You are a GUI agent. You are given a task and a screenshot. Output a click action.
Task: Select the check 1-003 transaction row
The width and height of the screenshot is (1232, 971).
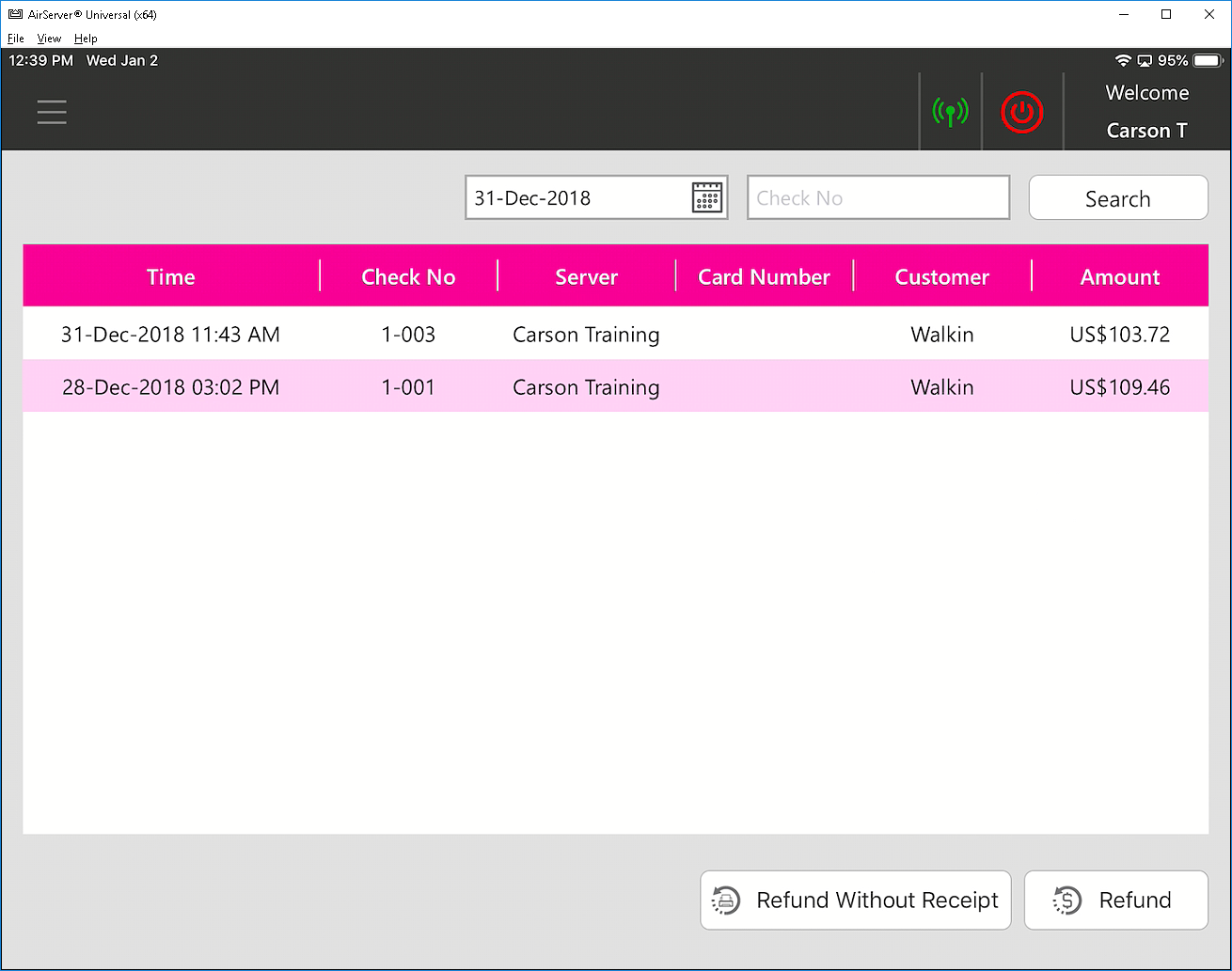click(615, 335)
